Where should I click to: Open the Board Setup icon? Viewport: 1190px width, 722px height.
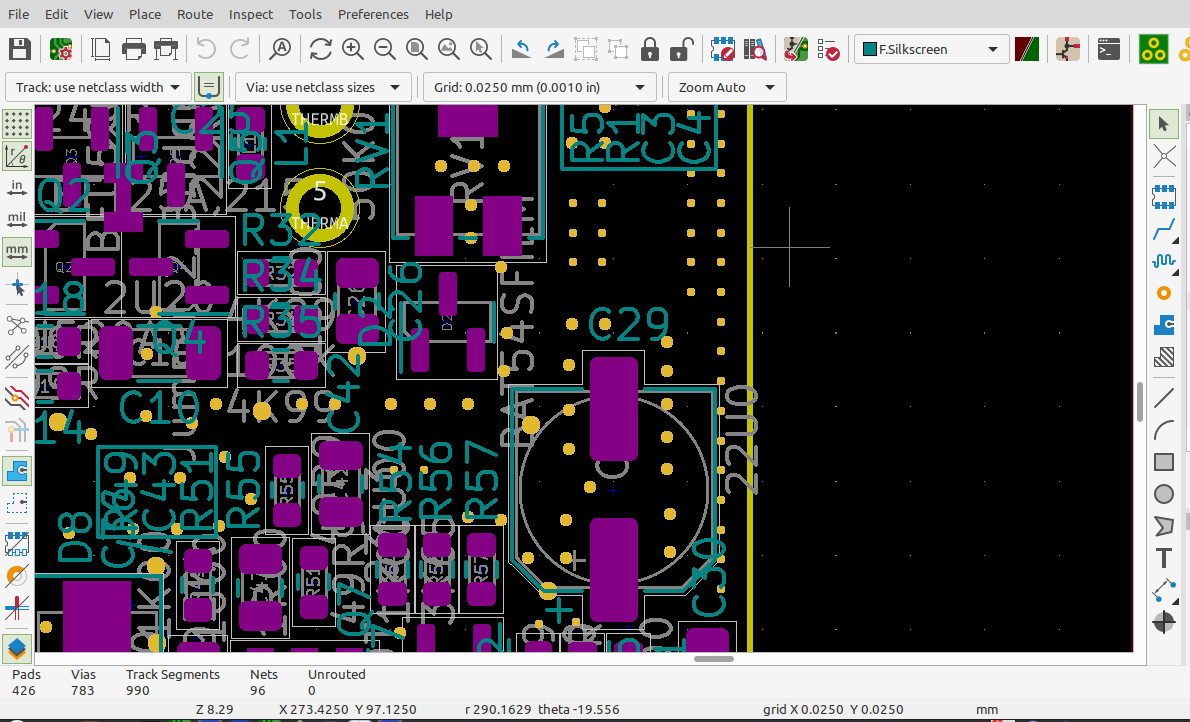[x=61, y=49]
